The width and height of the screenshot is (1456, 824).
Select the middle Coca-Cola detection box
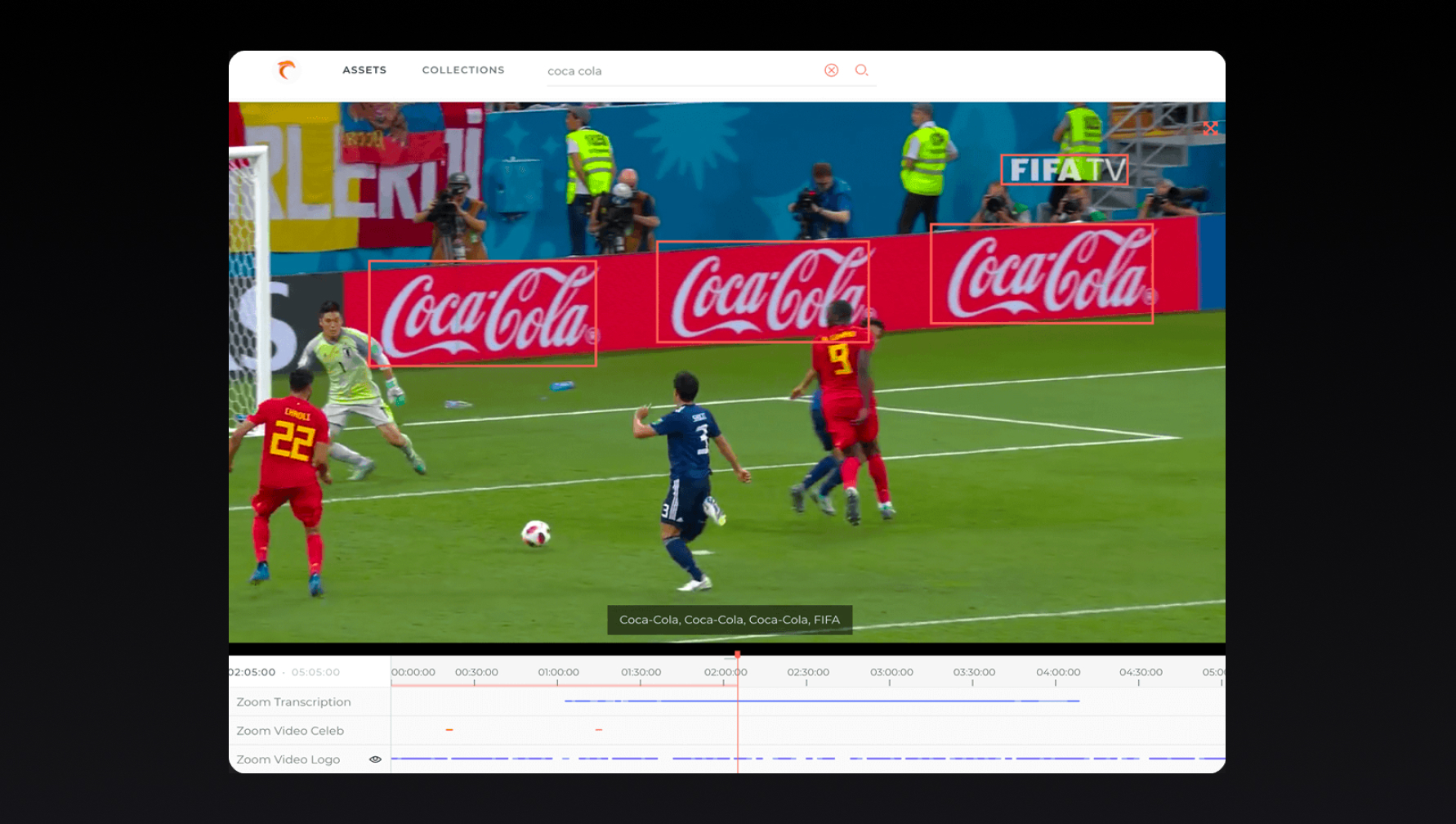click(x=762, y=291)
